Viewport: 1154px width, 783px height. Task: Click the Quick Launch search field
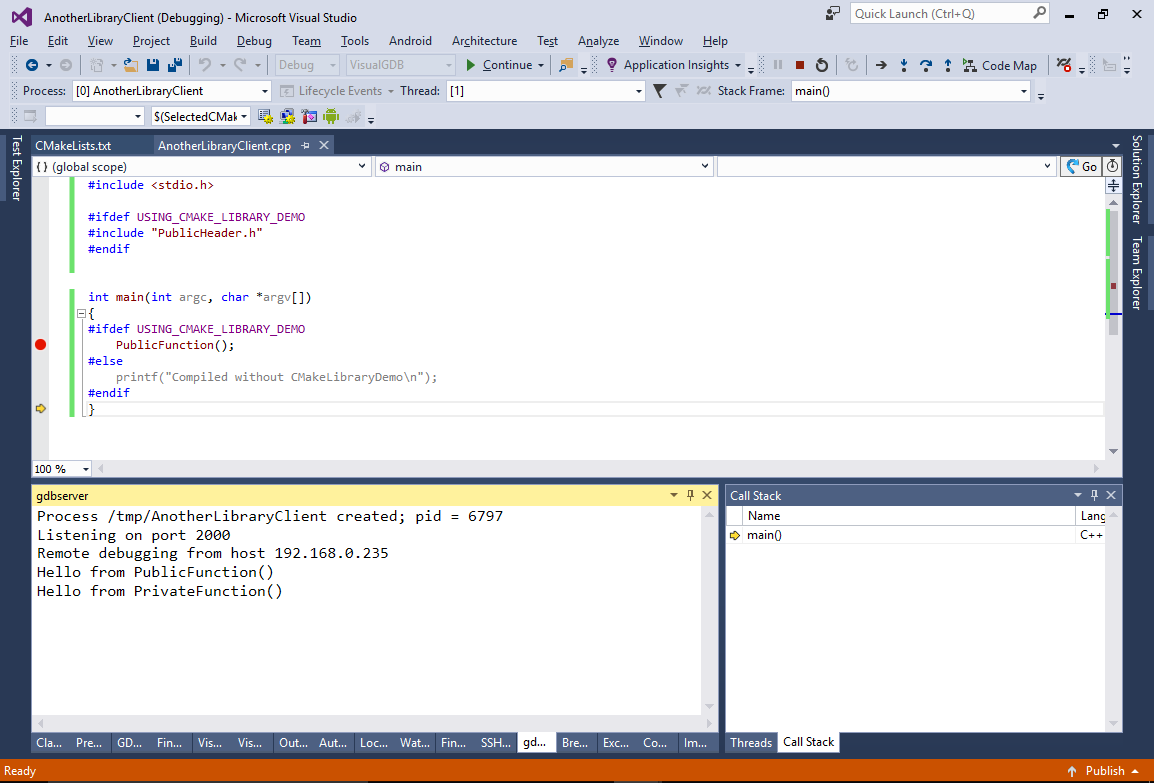(x=940, y=14)
